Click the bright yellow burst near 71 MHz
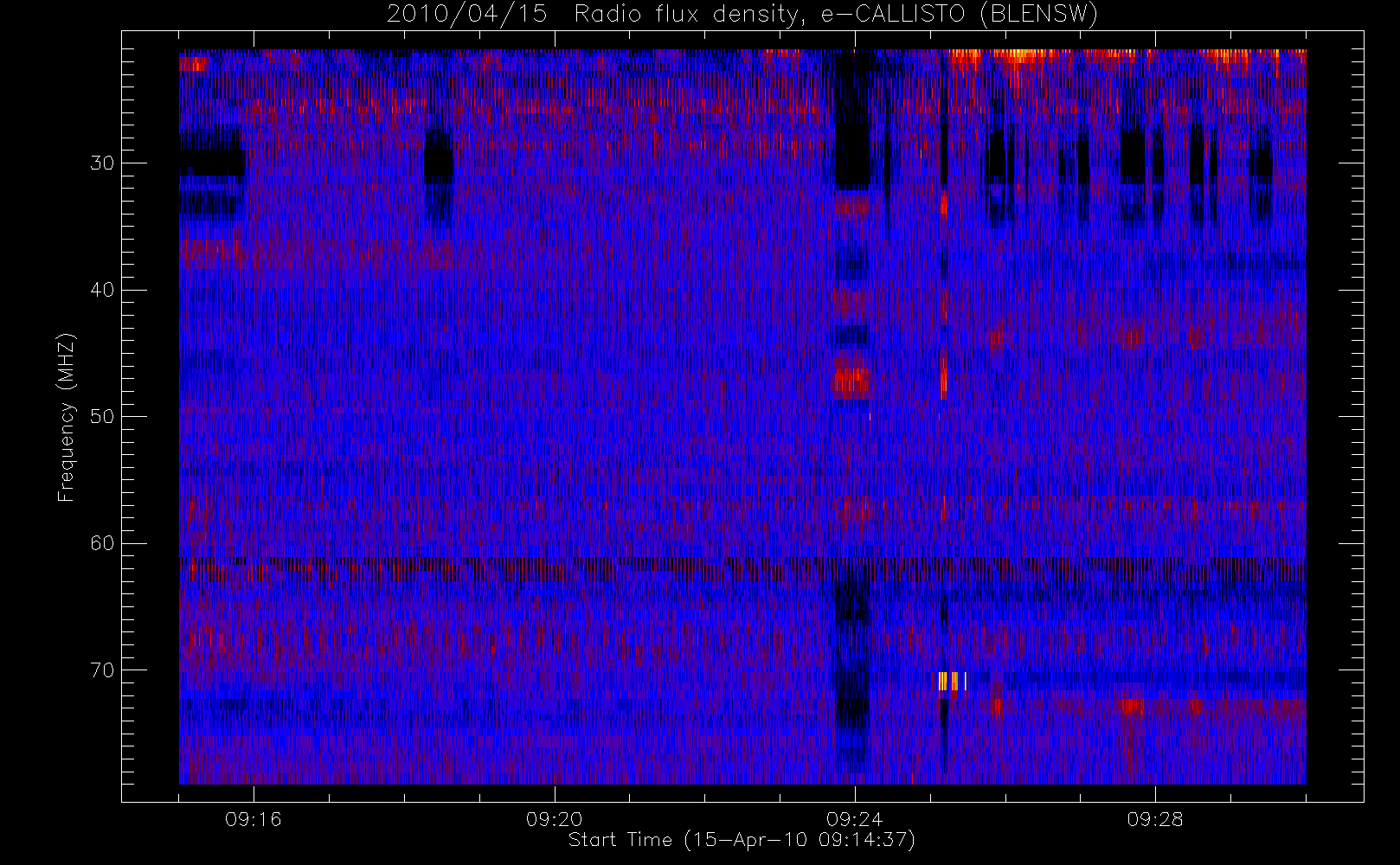The image size is (1400, 865). (x=952, y=682)
